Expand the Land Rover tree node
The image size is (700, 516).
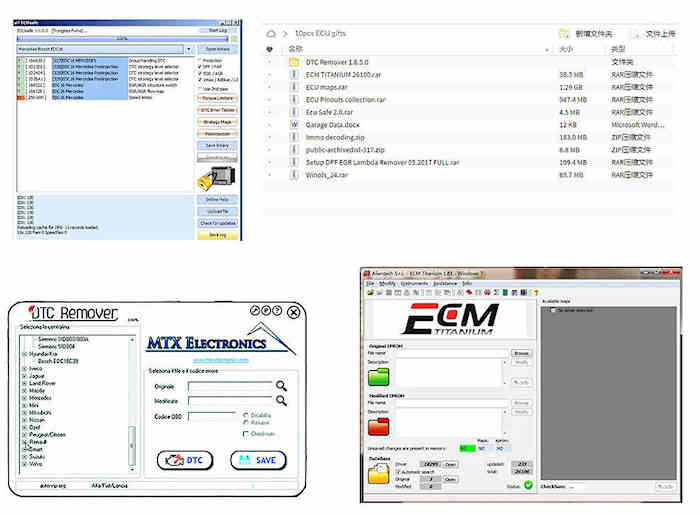[25, 383]
